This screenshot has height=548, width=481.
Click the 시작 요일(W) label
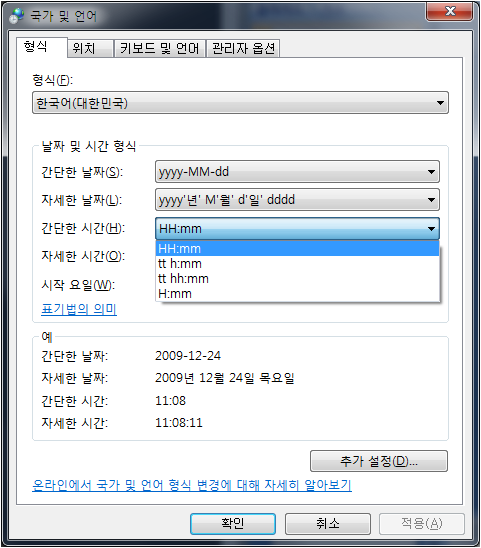coord(78,285)
